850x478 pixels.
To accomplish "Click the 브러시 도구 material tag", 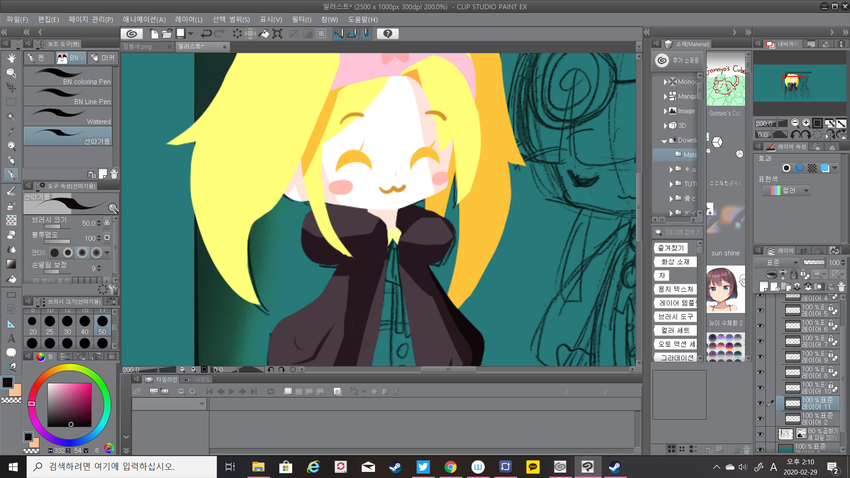I will (675, 316).
